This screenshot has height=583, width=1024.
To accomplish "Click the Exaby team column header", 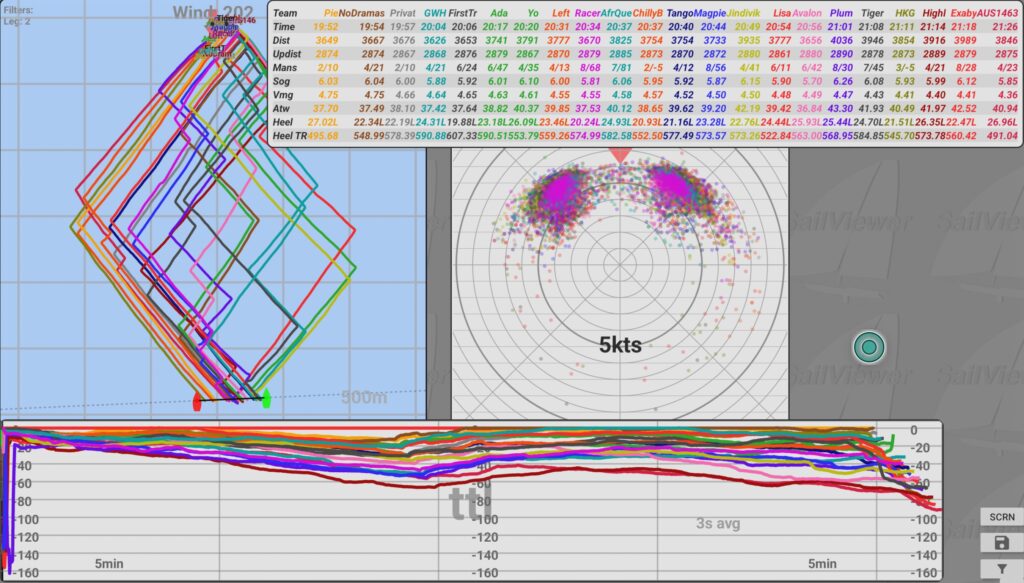I will (964, 13).
